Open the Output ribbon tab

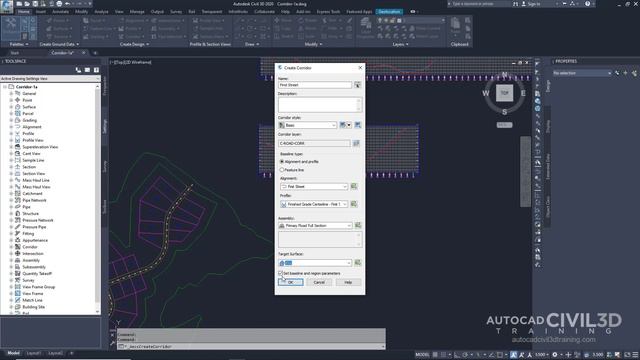pos(157,12)
